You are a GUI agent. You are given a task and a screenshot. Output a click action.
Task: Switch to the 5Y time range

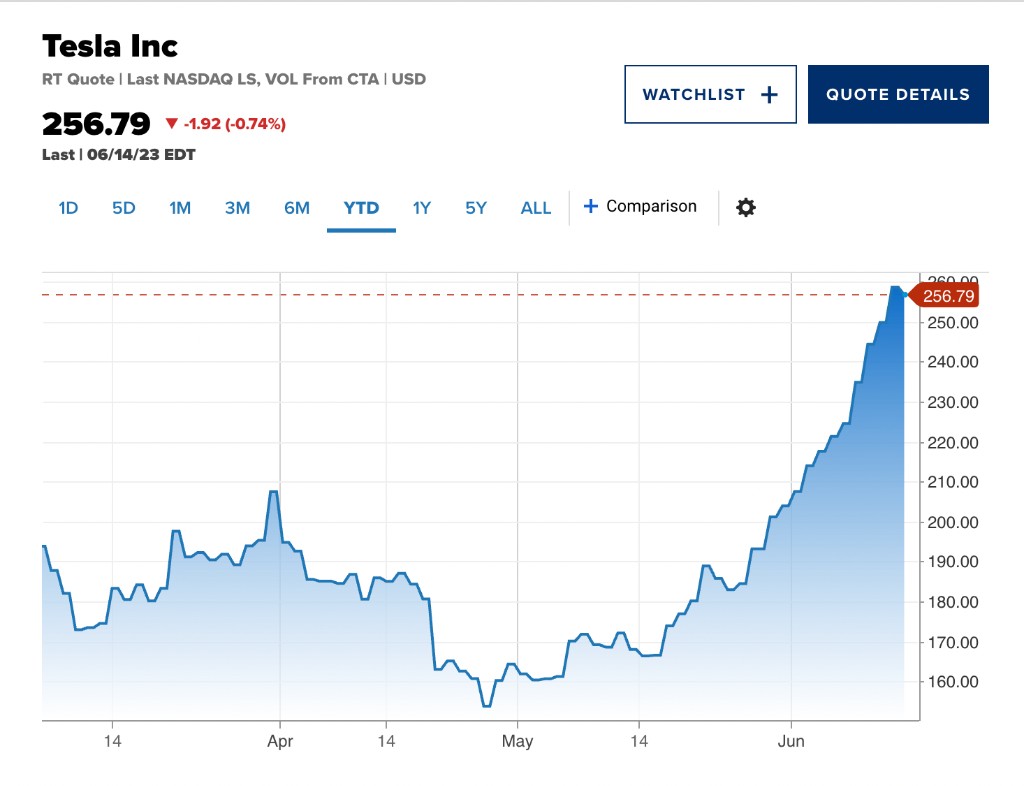(x=476, y=208)
